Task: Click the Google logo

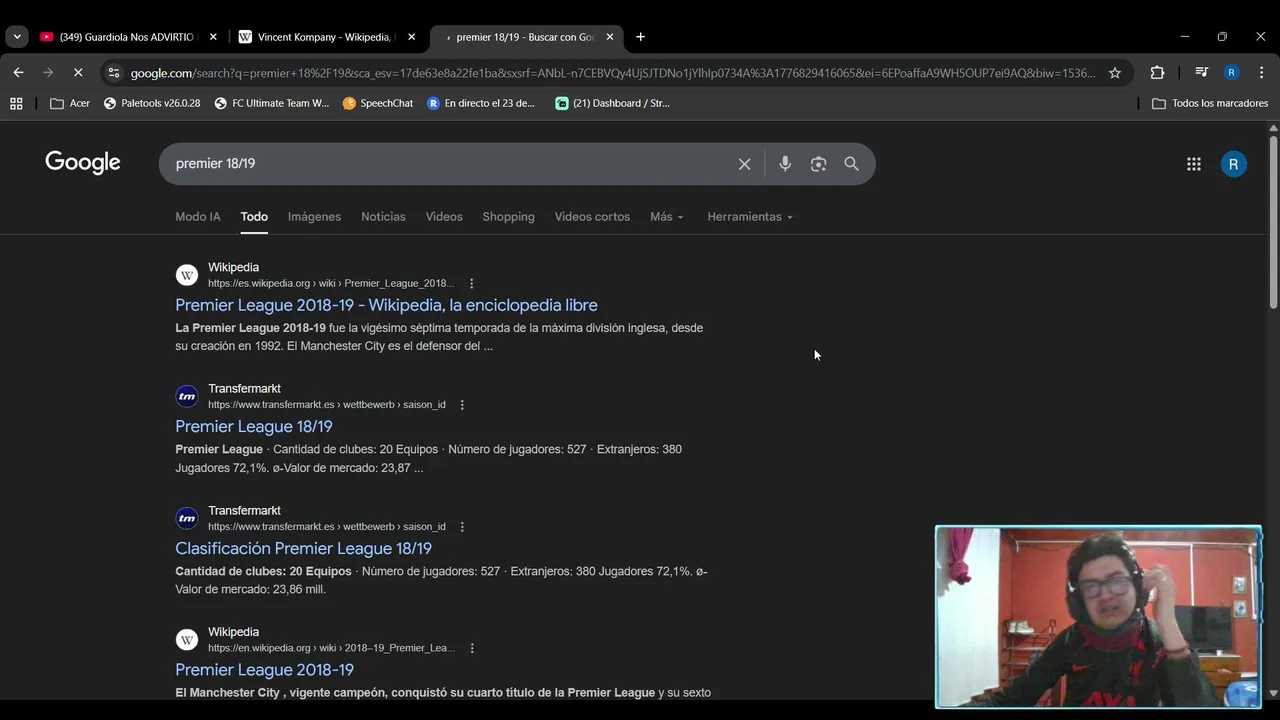Action: click(83, 163)
